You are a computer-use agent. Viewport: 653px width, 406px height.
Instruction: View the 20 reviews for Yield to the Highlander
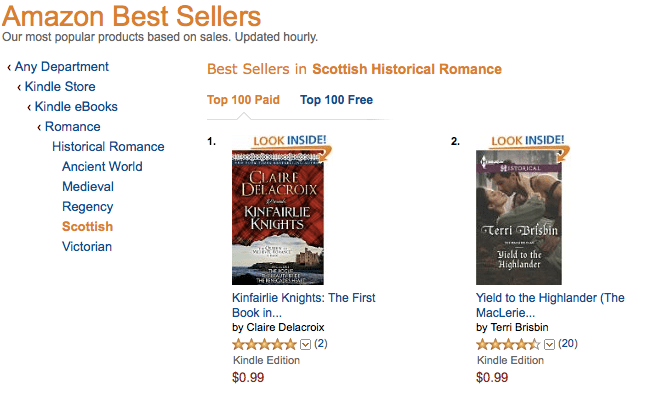point(568,344)
